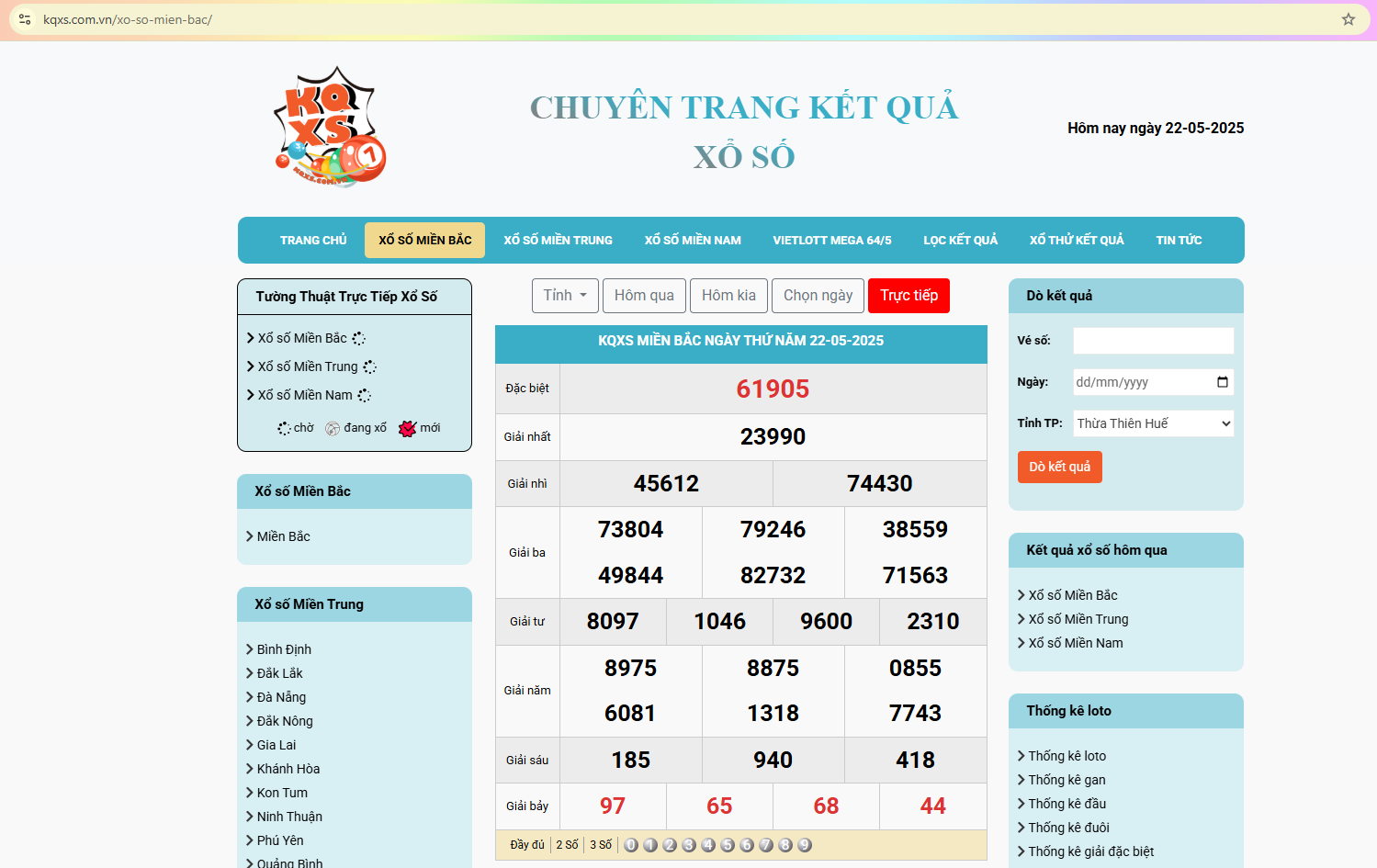Select the 'Đầy đủ' full display mode

click(x=526, y=845)
